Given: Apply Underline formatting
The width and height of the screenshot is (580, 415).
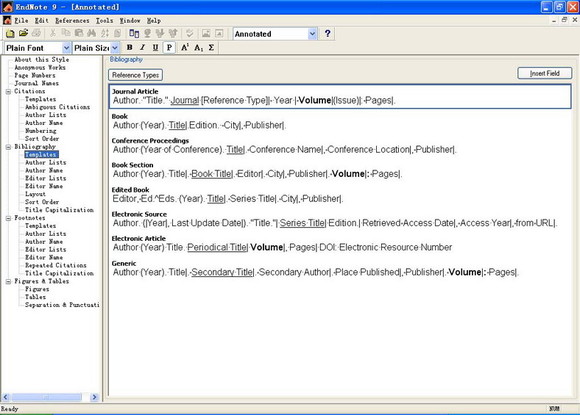Looking at the screenshot, I should [155, 47].
